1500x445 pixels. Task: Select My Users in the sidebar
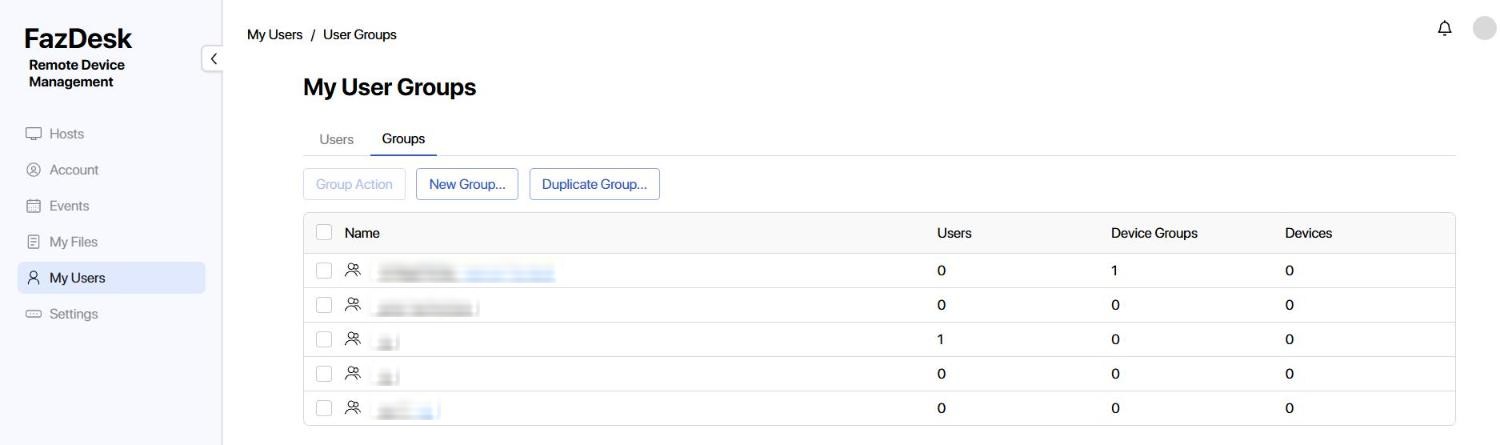111,278
